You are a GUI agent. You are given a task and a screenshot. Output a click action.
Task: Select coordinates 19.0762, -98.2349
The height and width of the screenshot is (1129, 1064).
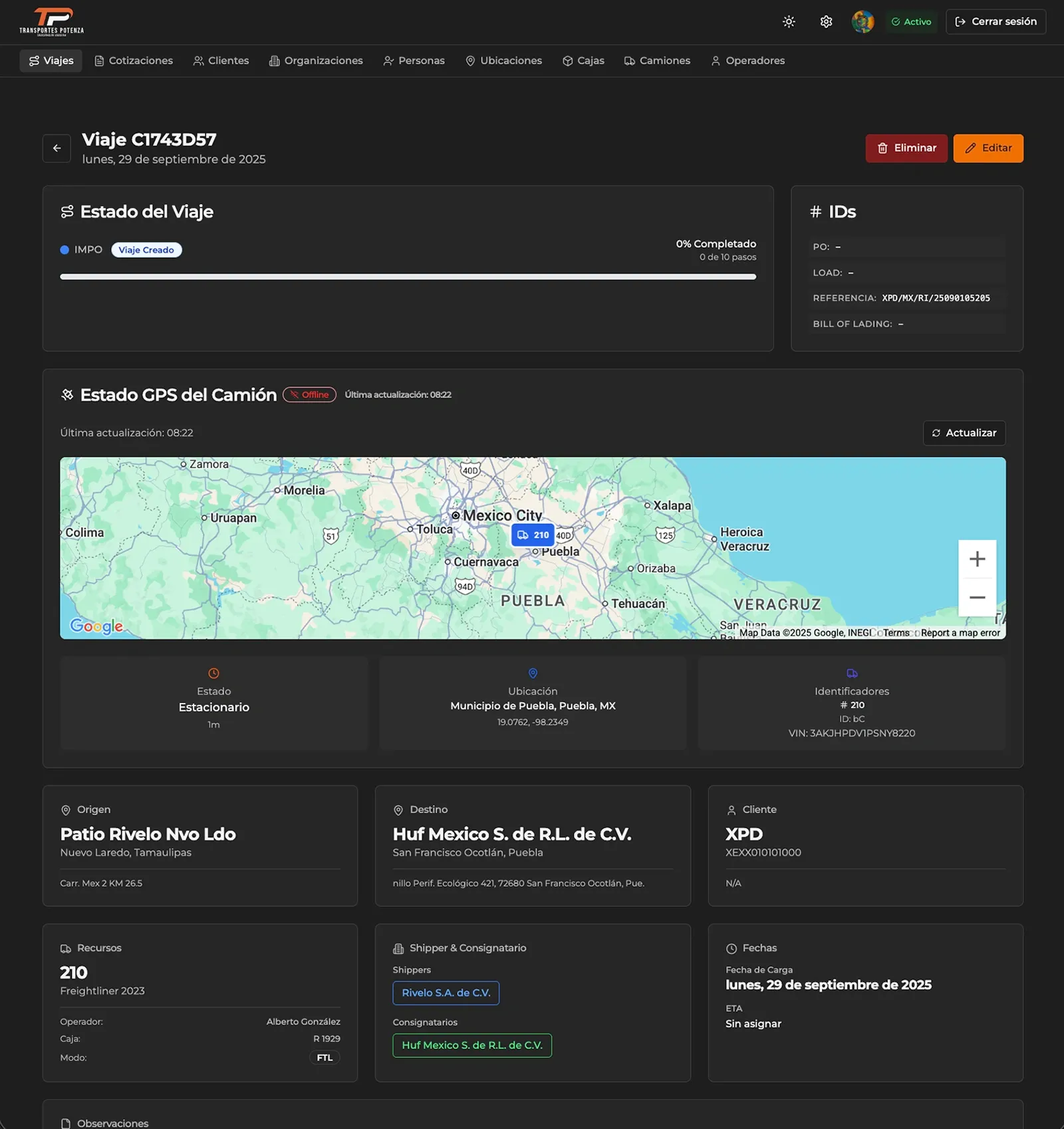point(533,722)
